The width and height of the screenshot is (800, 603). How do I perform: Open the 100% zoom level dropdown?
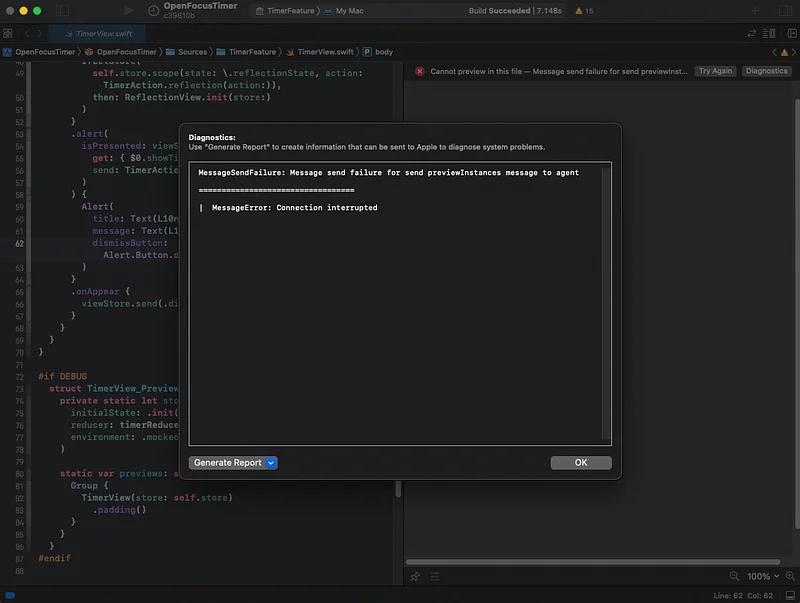(763, 576)
